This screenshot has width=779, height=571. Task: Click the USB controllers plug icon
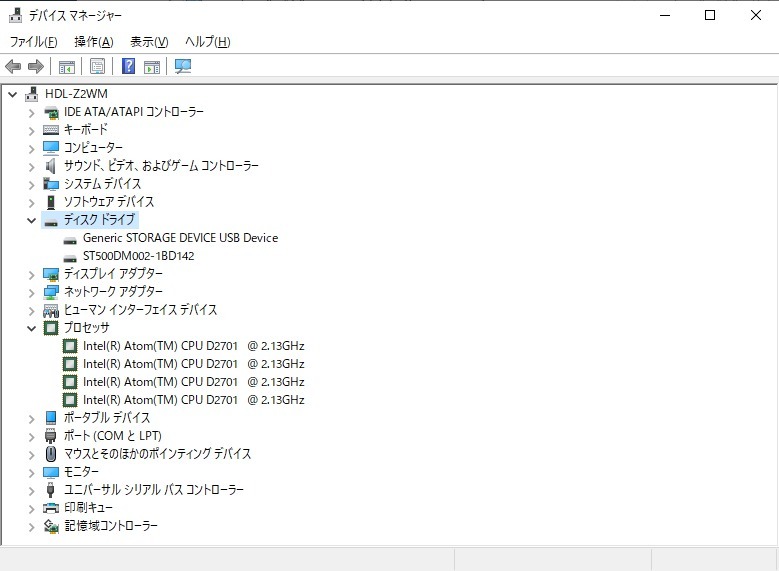pos(51,489)
